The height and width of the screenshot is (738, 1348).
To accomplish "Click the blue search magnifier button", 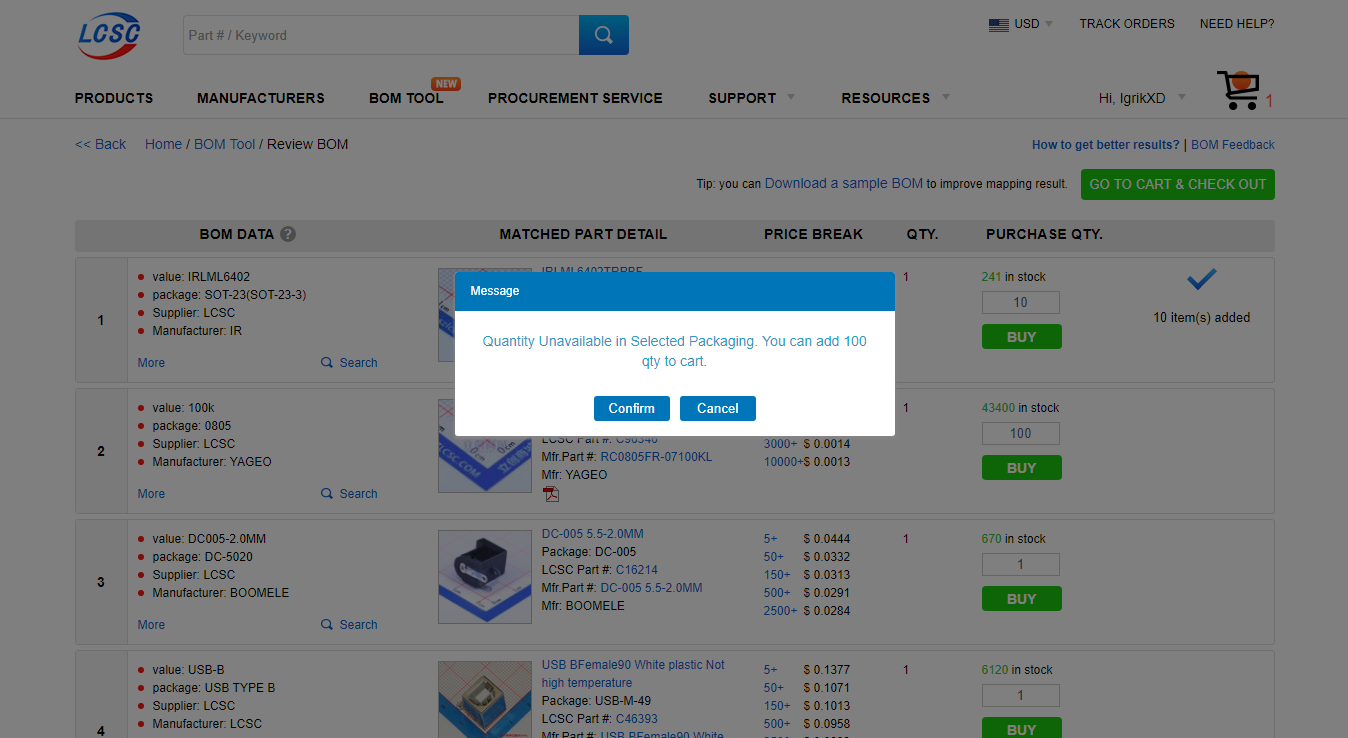I will click(604, 35).
